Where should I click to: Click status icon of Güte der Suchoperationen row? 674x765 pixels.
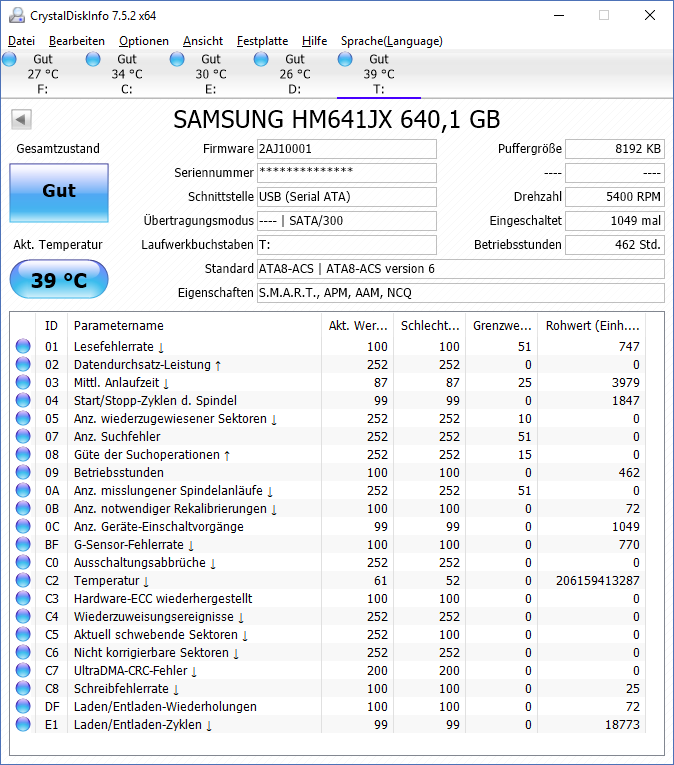pos(23,454)
